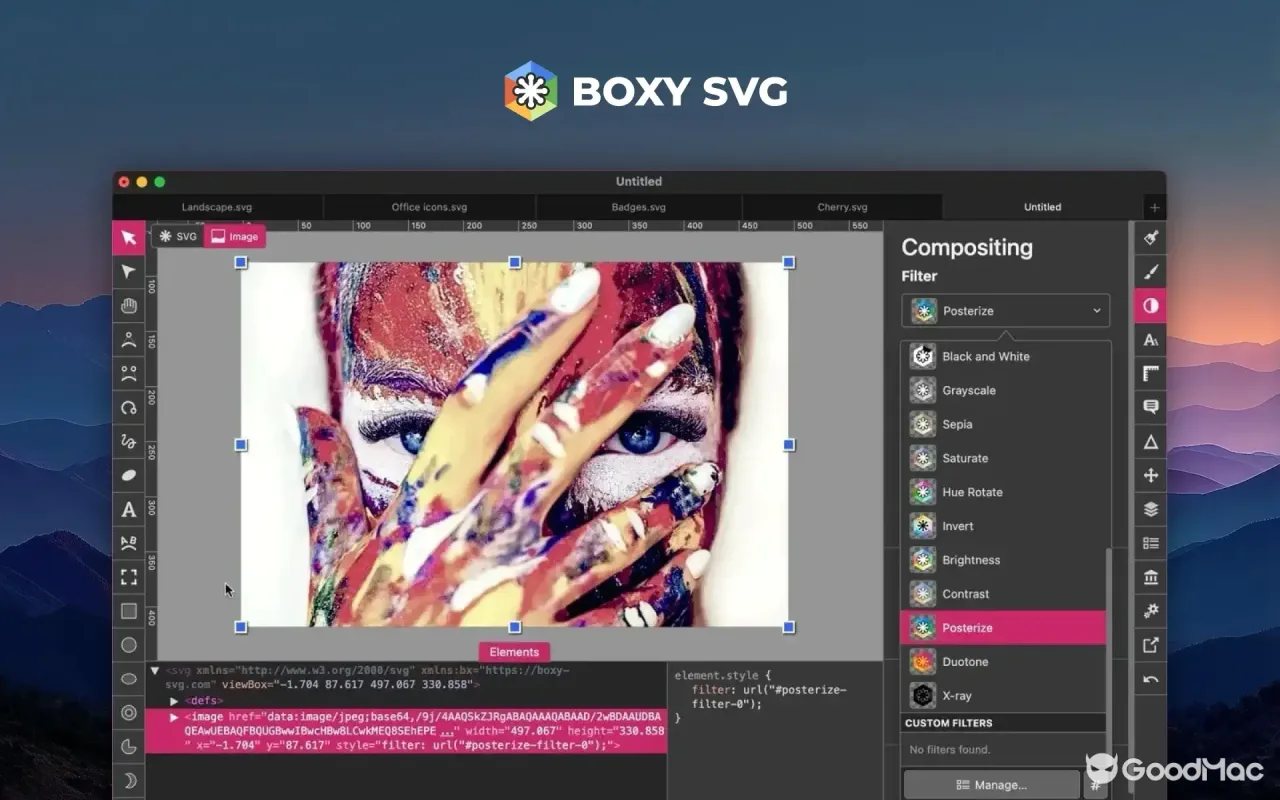Switch to the Office icons.svg tab

tap(429, 207)
